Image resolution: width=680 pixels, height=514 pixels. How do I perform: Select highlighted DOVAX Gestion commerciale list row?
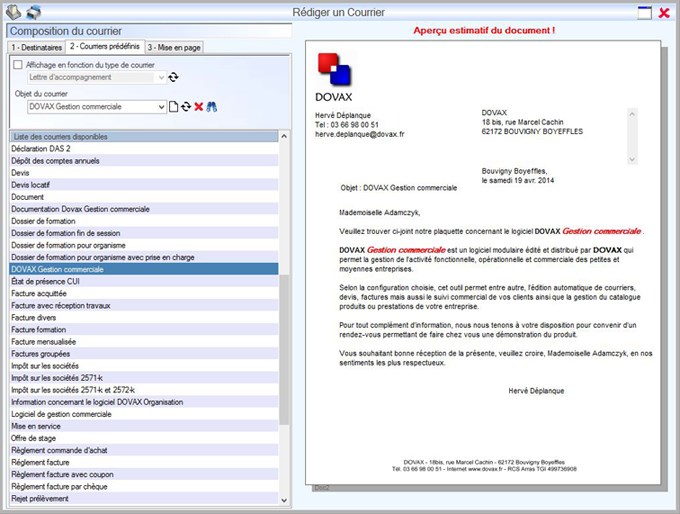144,269
